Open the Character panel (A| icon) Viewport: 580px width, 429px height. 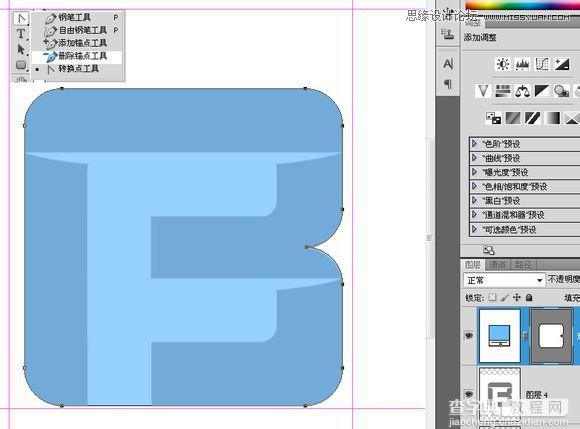(448, 64)
